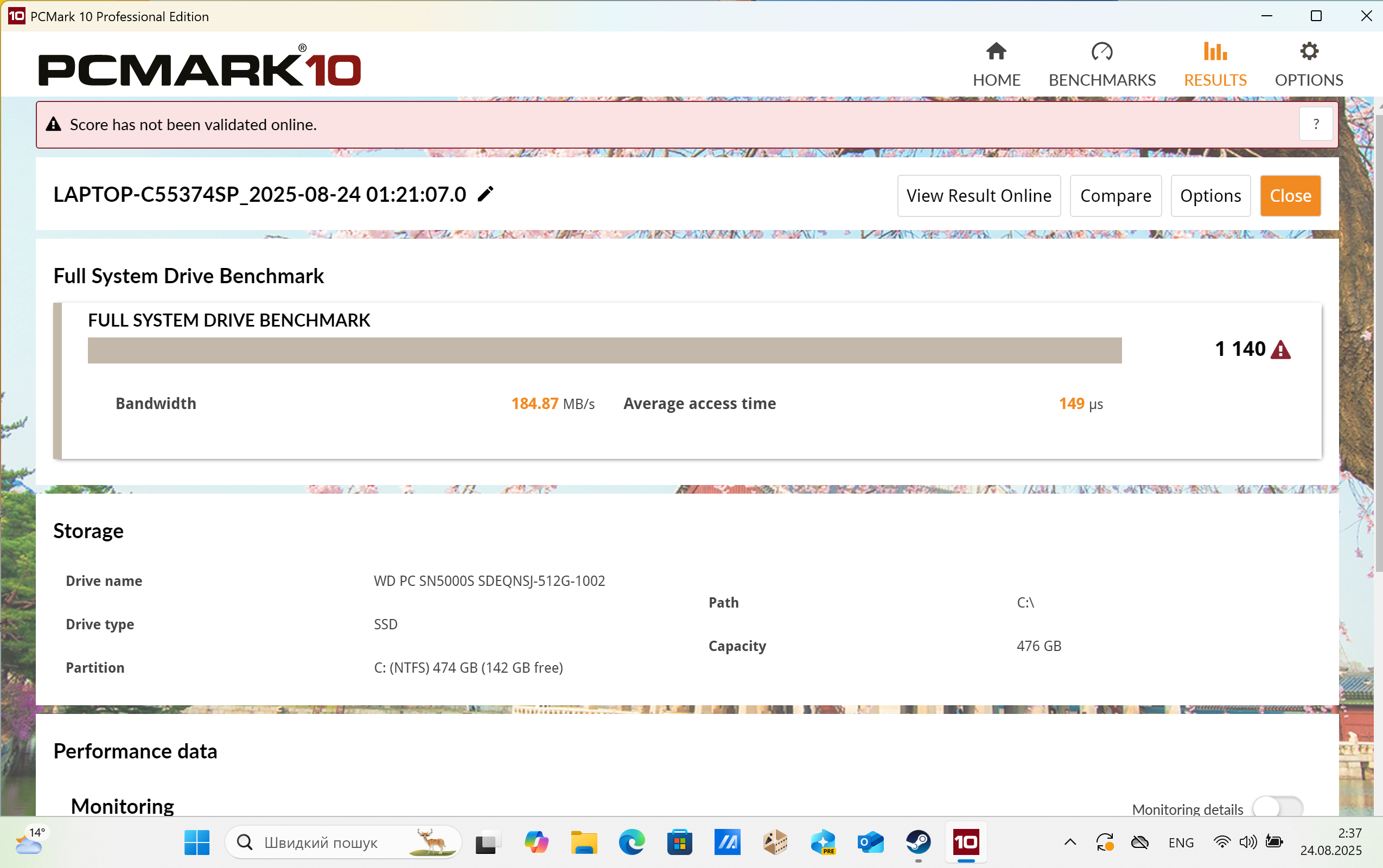Click the Full System Drive Benchmark score bar
1383x868 pixels.
click(604, 350)
